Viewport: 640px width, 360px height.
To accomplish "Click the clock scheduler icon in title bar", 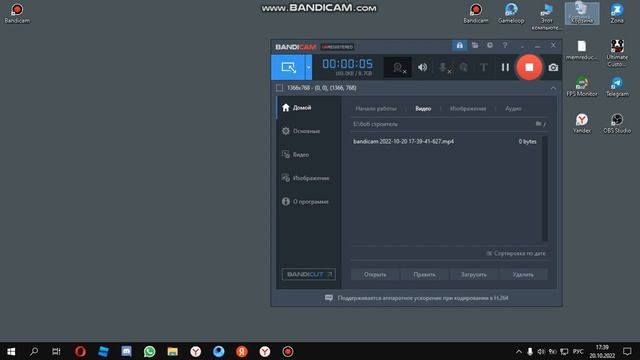I will [490, 45].
